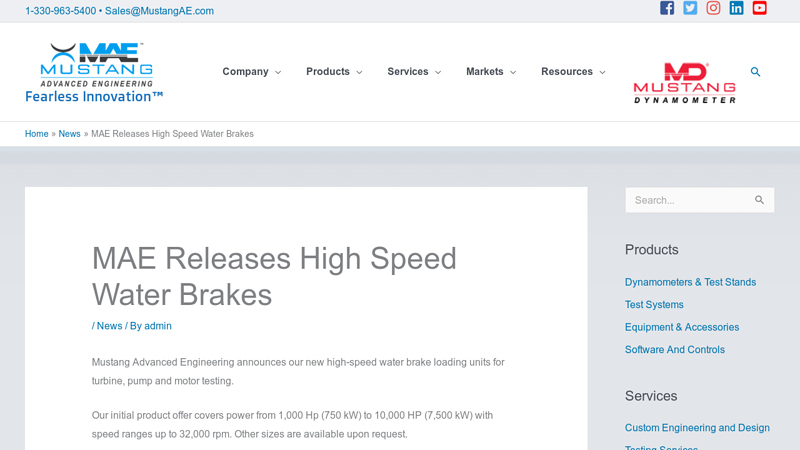Screen dimensions: 800x450
Task: Expand the Services dropdown menu
Action: point(414,72)
